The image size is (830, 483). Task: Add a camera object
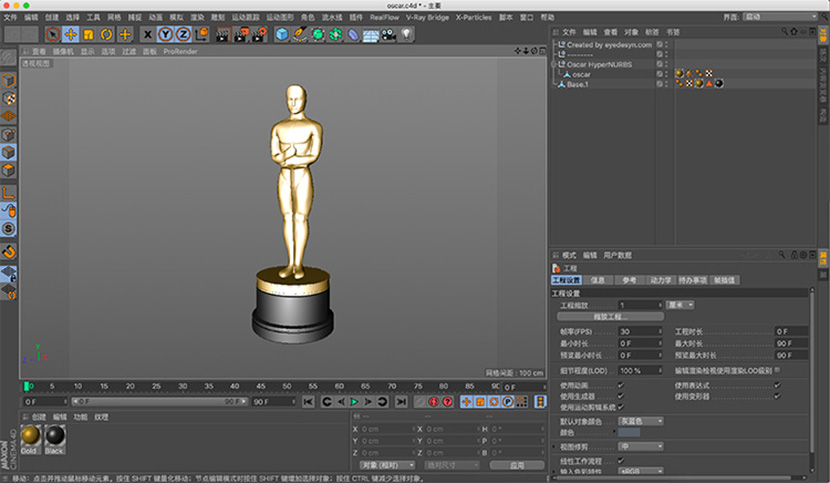coord(389,34)
